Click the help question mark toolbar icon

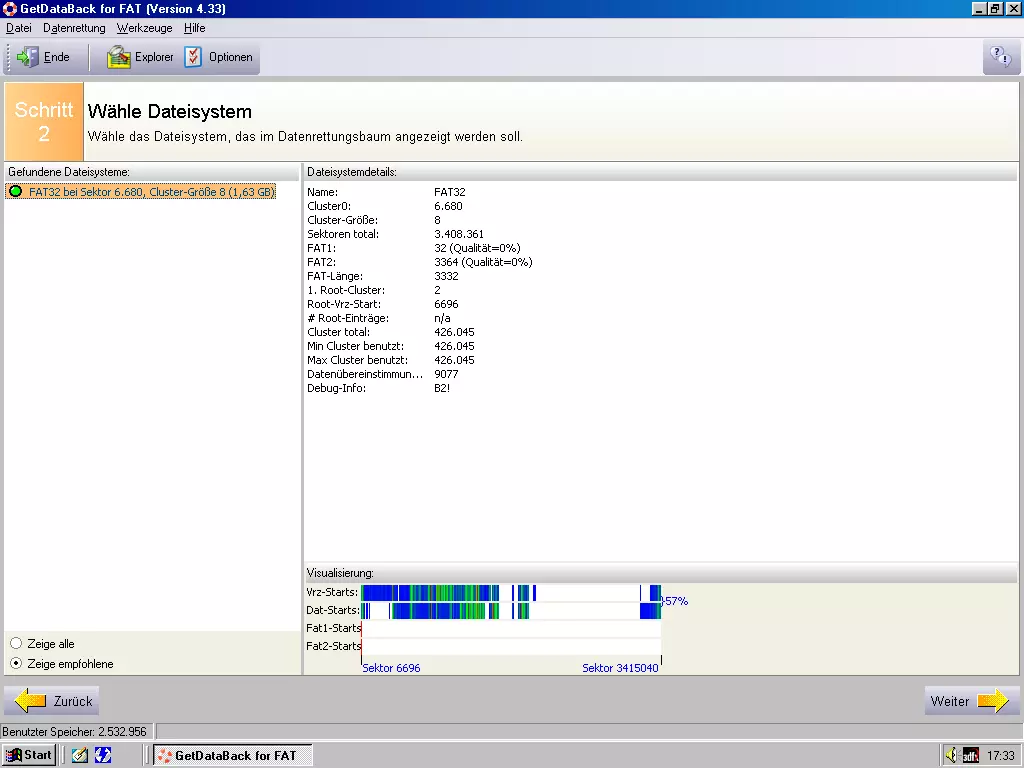click(1000, 57)
